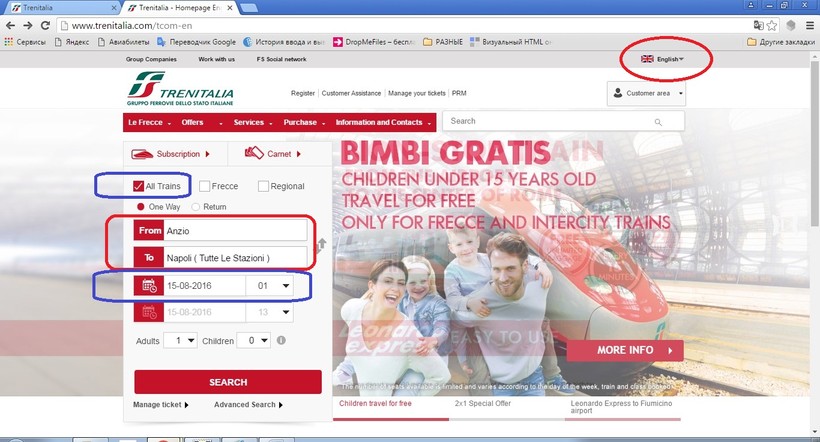
Task: Check the Frecce checkbox
Action: 204,186
